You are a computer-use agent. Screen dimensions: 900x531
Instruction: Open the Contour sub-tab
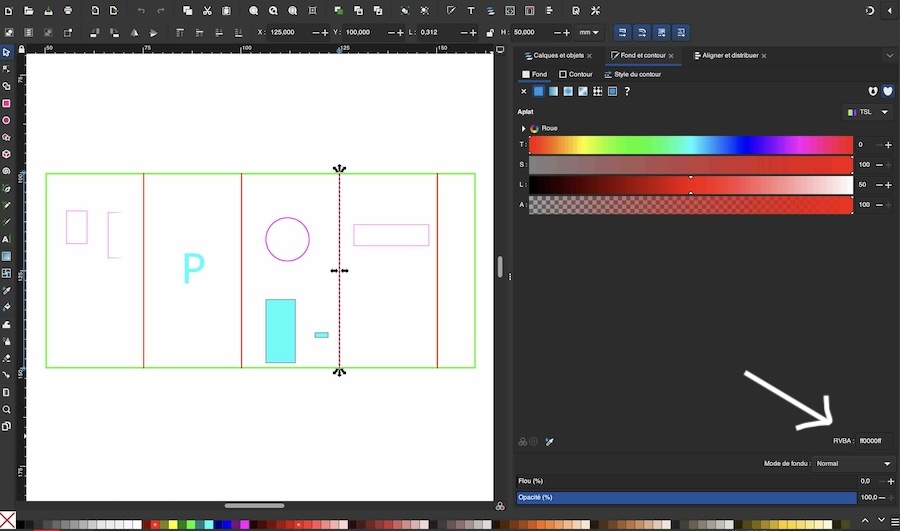click(x=576, y=75)
